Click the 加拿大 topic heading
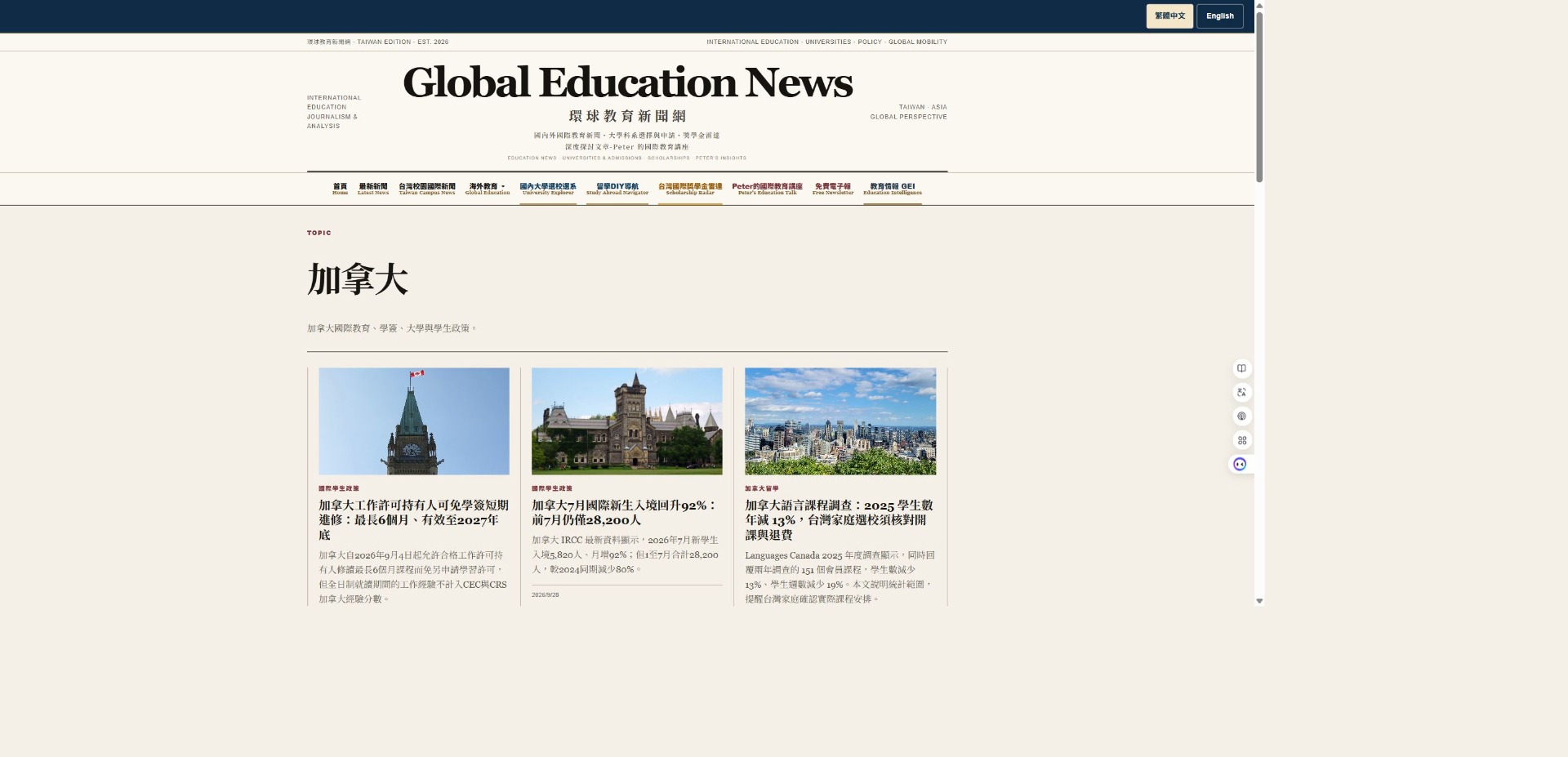Image resolution: width=1568 pixels, height=757 pixels. [x=358, y=279]
